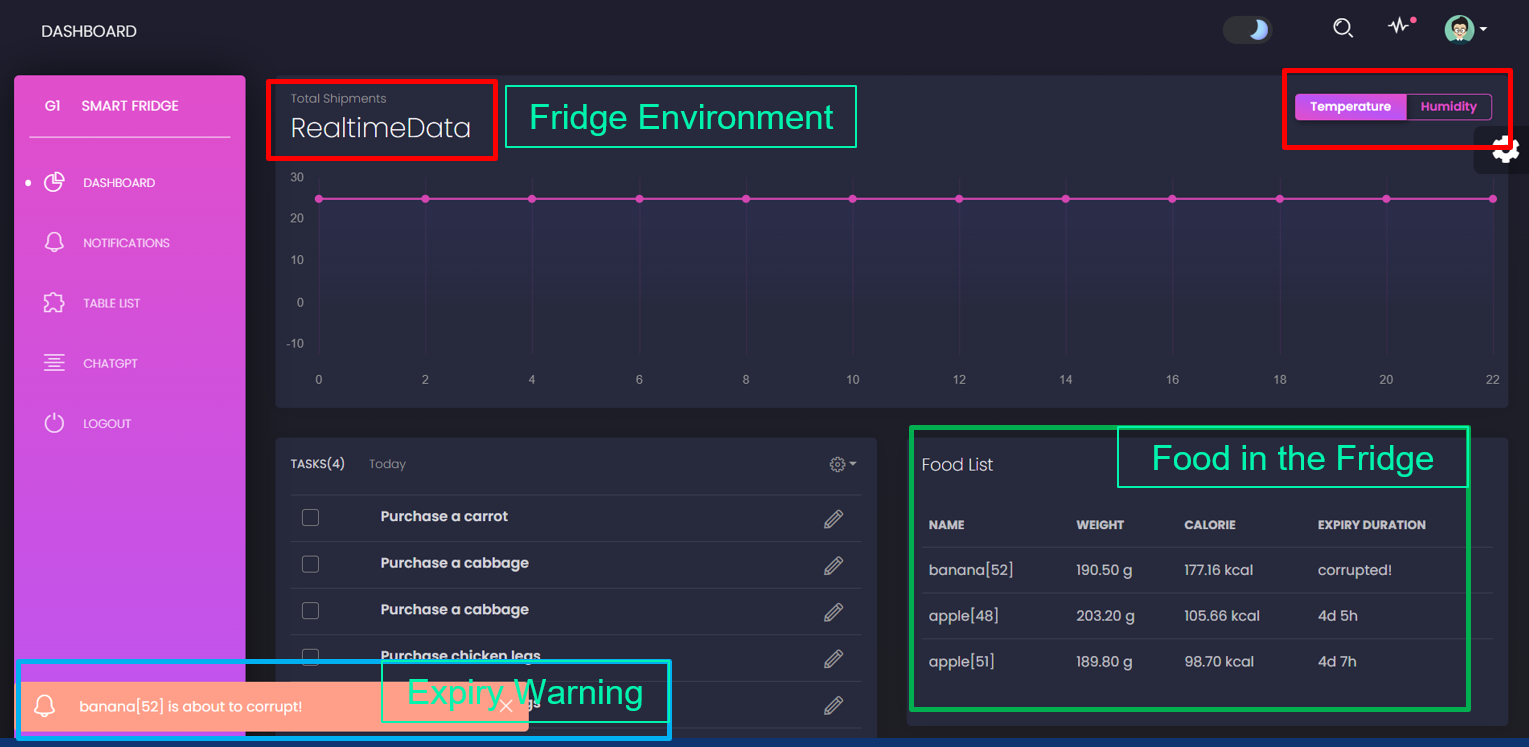Click the Table List puzzle icon
Screen dimensions: 1529x747
[54, 303]
